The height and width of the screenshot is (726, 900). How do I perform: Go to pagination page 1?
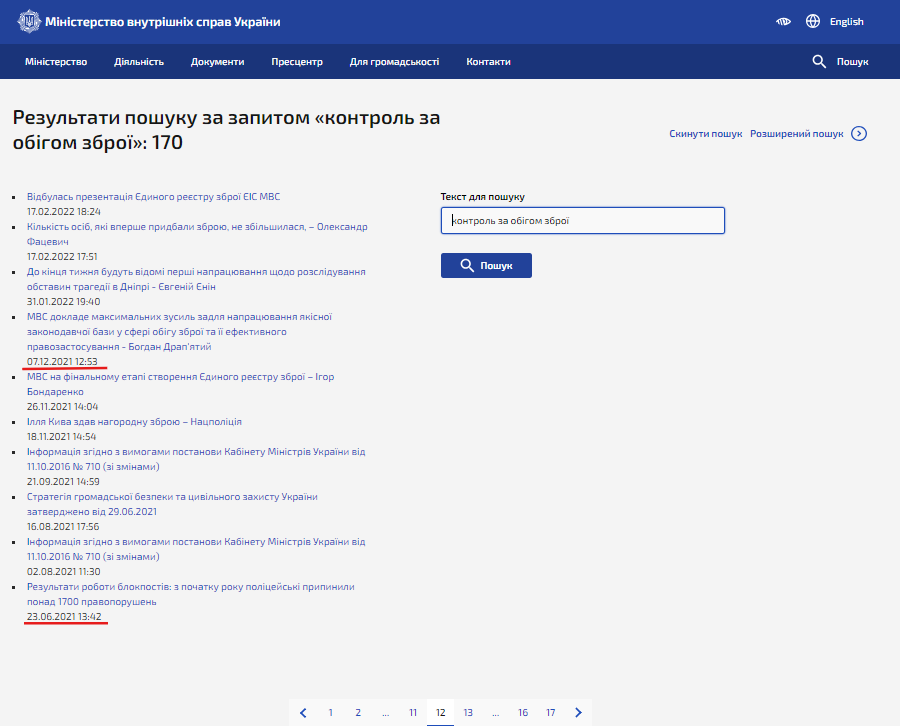[330, 712]
